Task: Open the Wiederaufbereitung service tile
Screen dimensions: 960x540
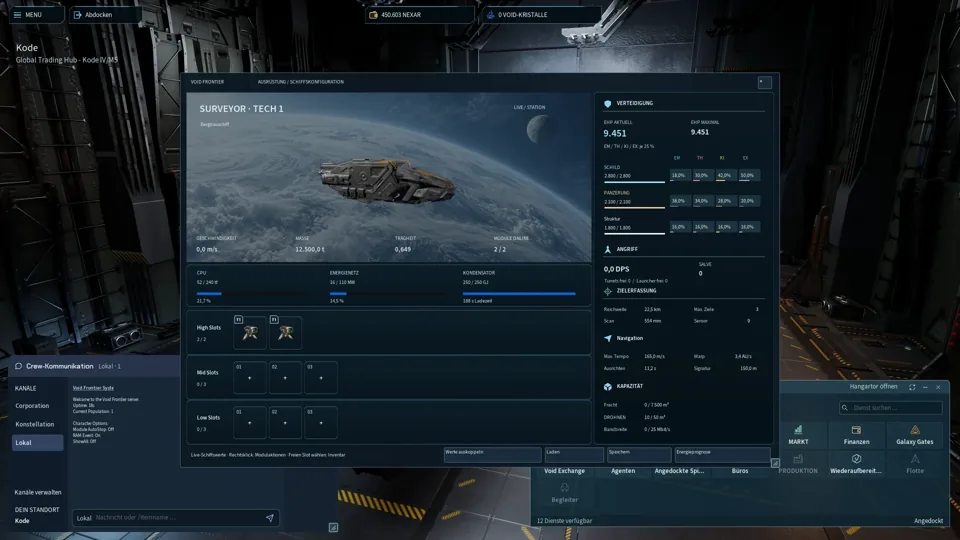Action: click(856, 464)
